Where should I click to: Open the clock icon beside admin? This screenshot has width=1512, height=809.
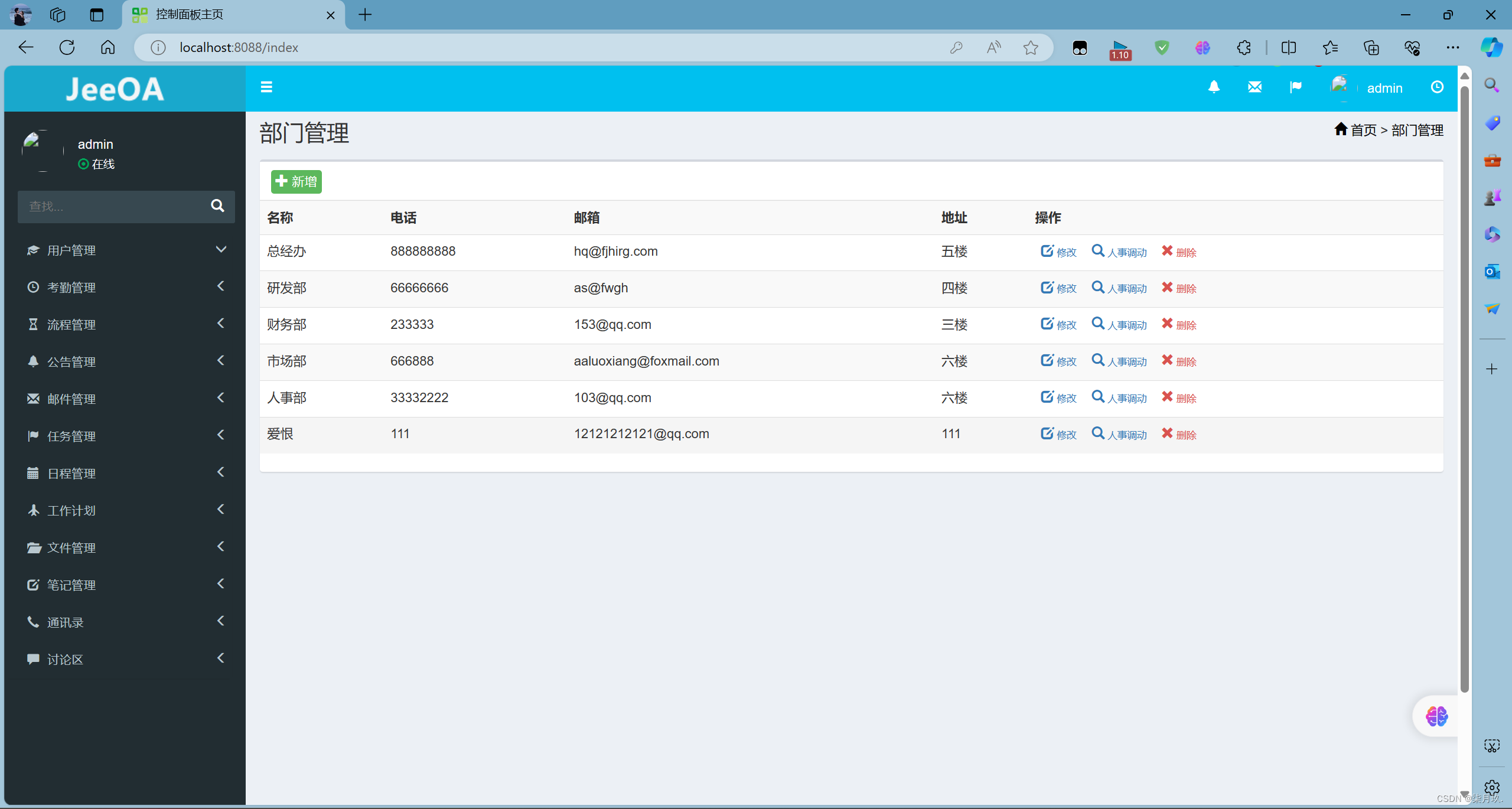pos(1437,87)
